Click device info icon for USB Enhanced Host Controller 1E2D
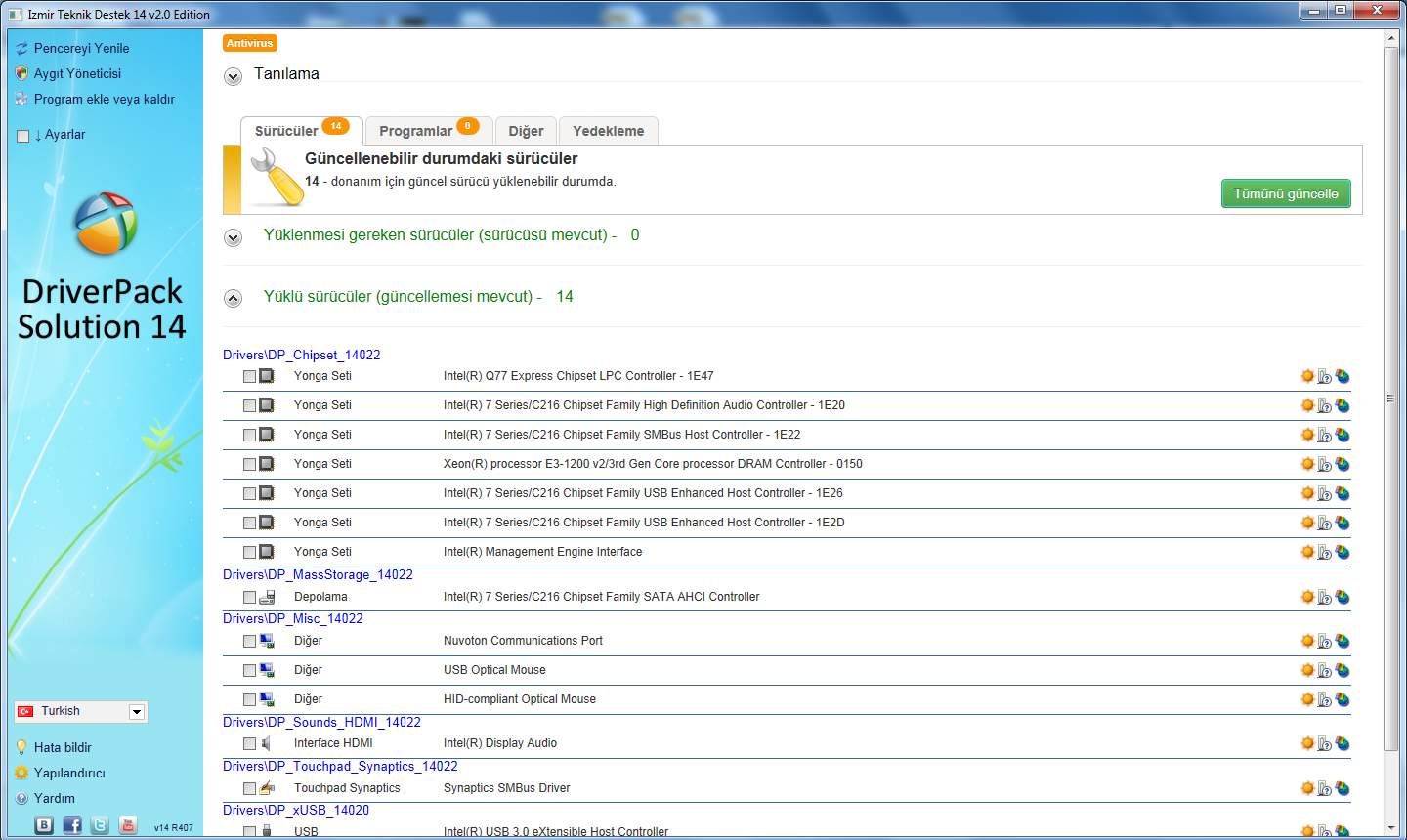This screenshot has height=840, width=1407. point(1325,523)
